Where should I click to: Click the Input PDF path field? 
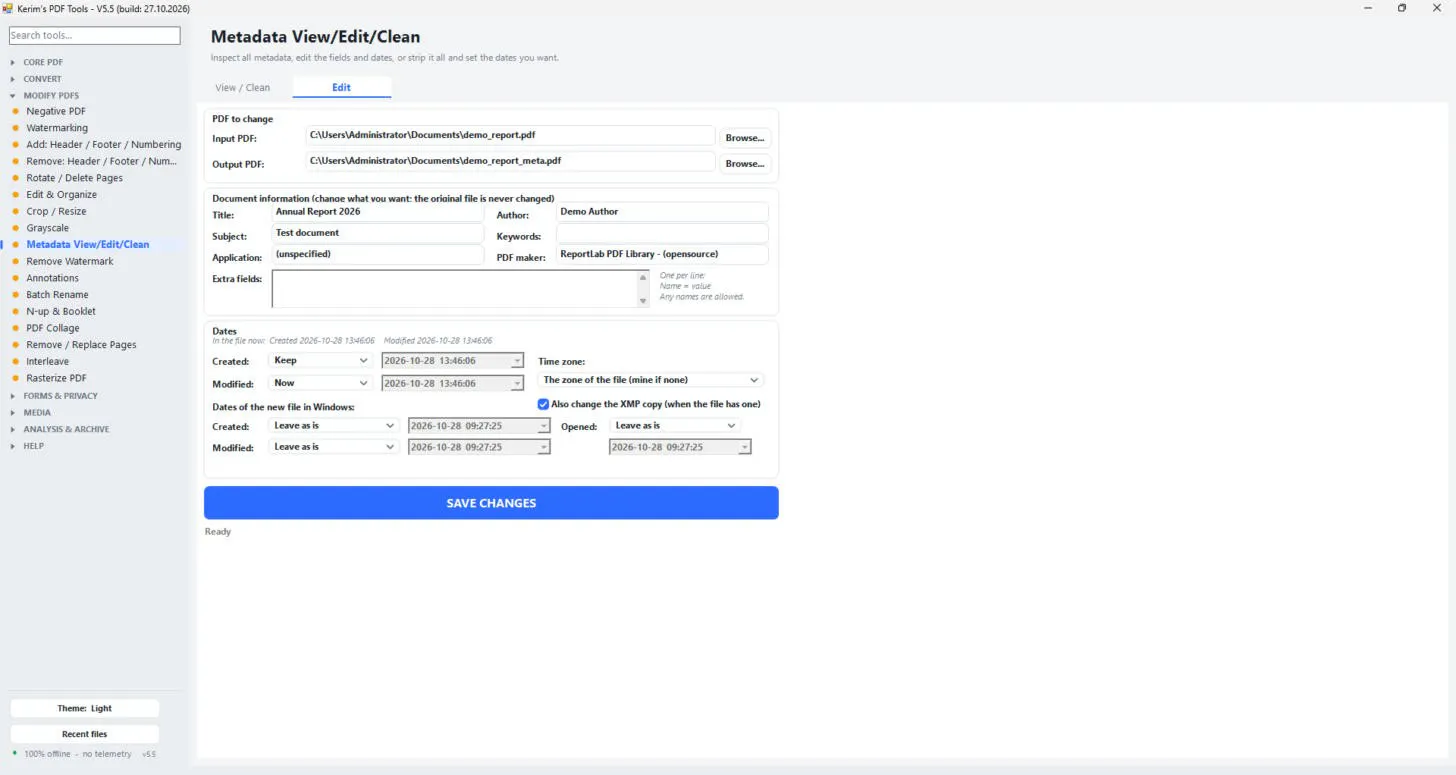click(x=511, y=135)
